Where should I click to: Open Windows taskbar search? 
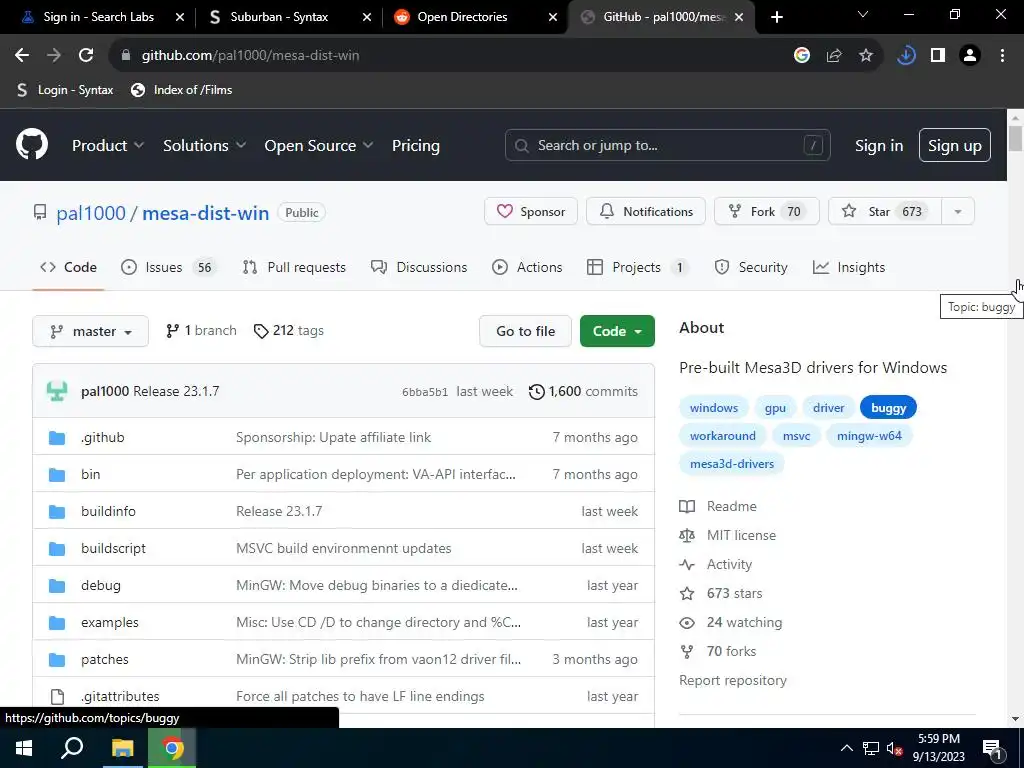[72, 748]
